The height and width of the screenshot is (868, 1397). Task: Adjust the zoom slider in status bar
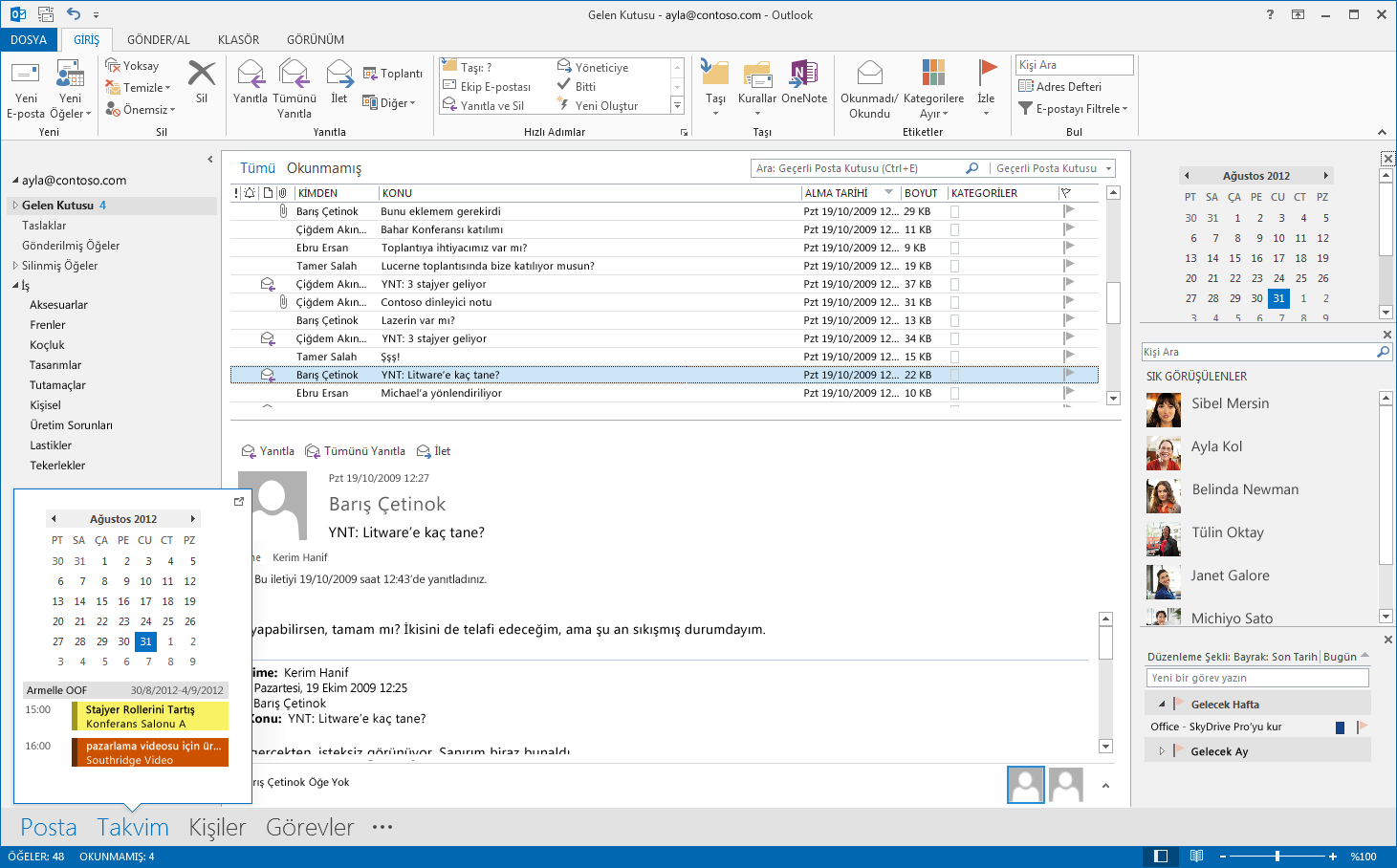[1277, 857]
